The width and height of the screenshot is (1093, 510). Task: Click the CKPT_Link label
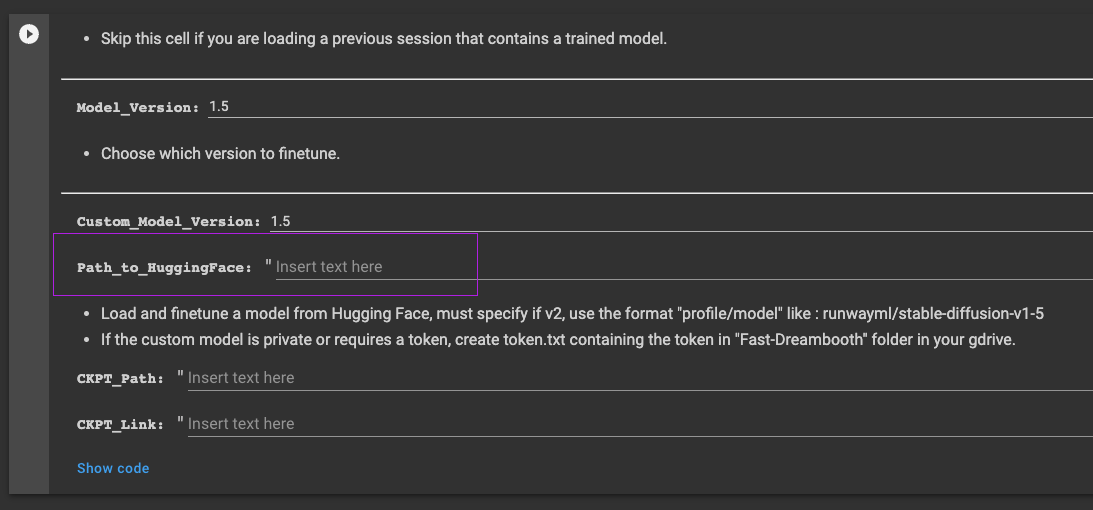(120, 425)
